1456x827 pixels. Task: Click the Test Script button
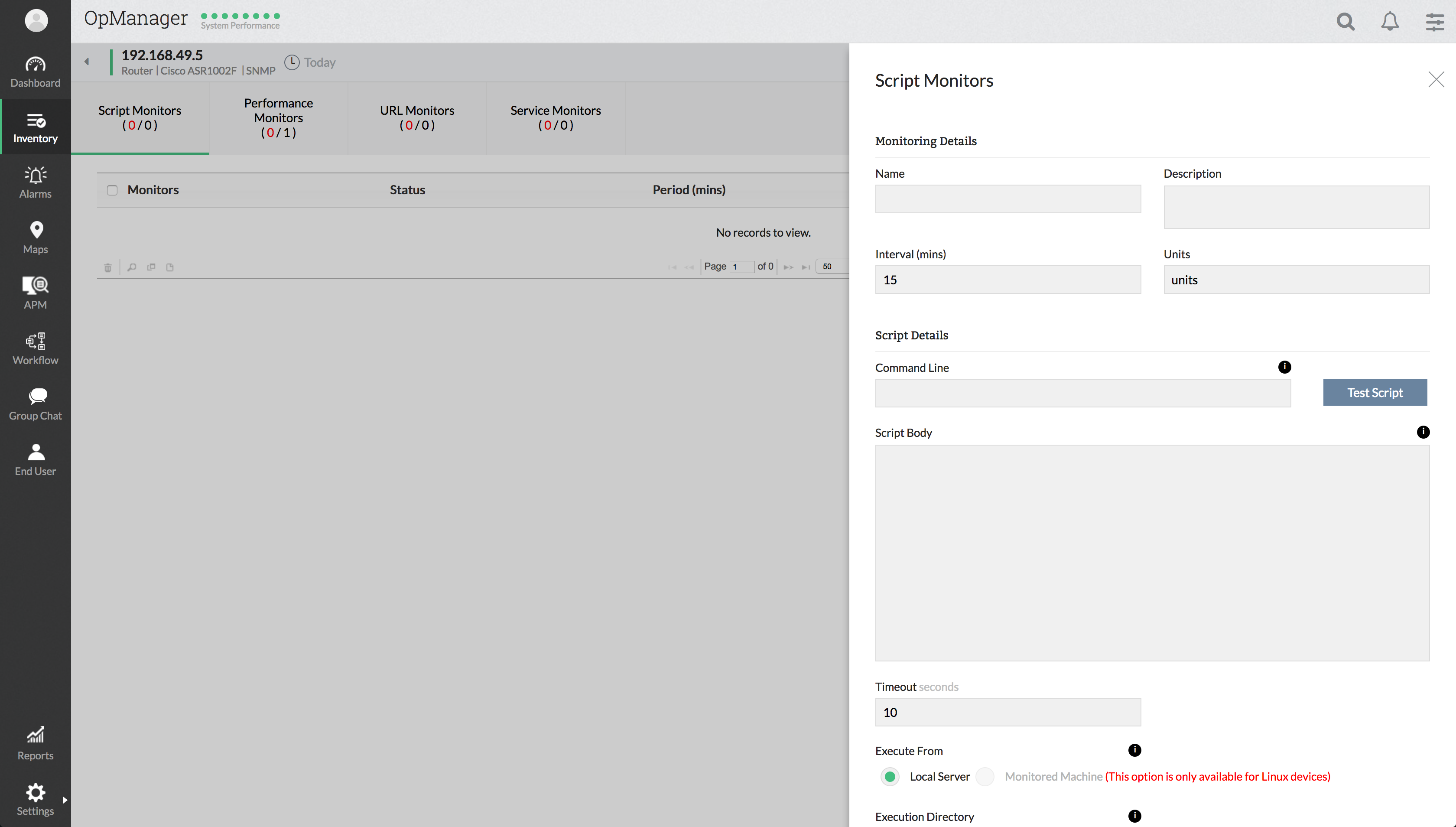coord(1374,393)
